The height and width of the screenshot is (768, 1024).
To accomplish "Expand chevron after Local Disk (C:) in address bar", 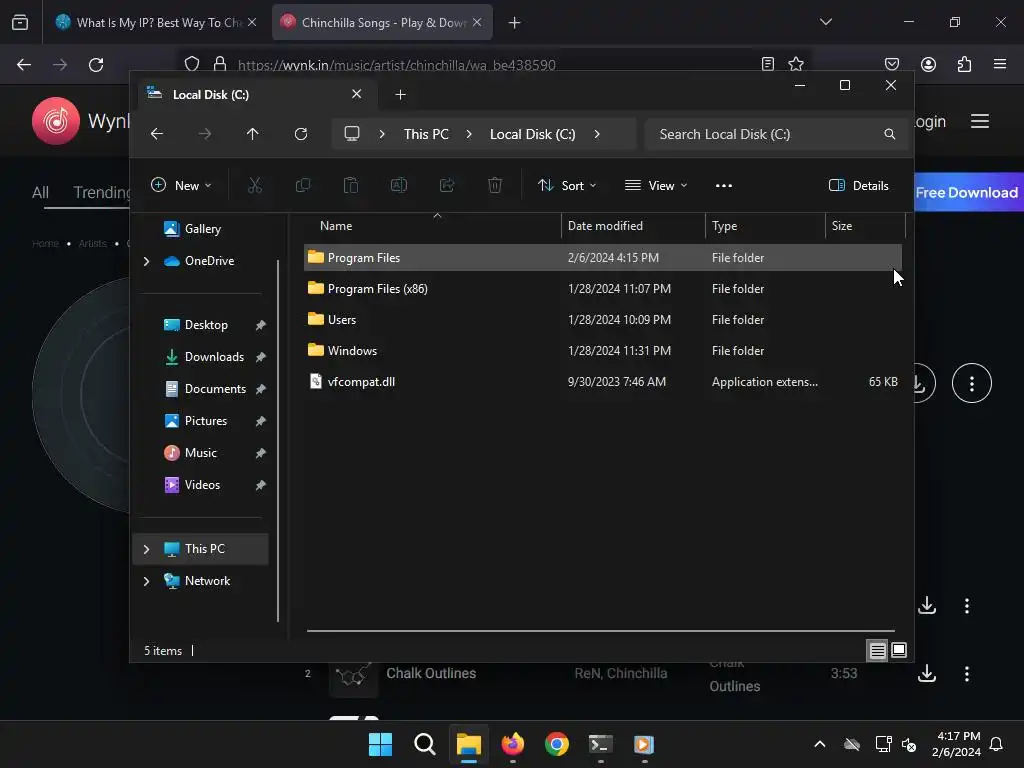I will pos(597,134).
